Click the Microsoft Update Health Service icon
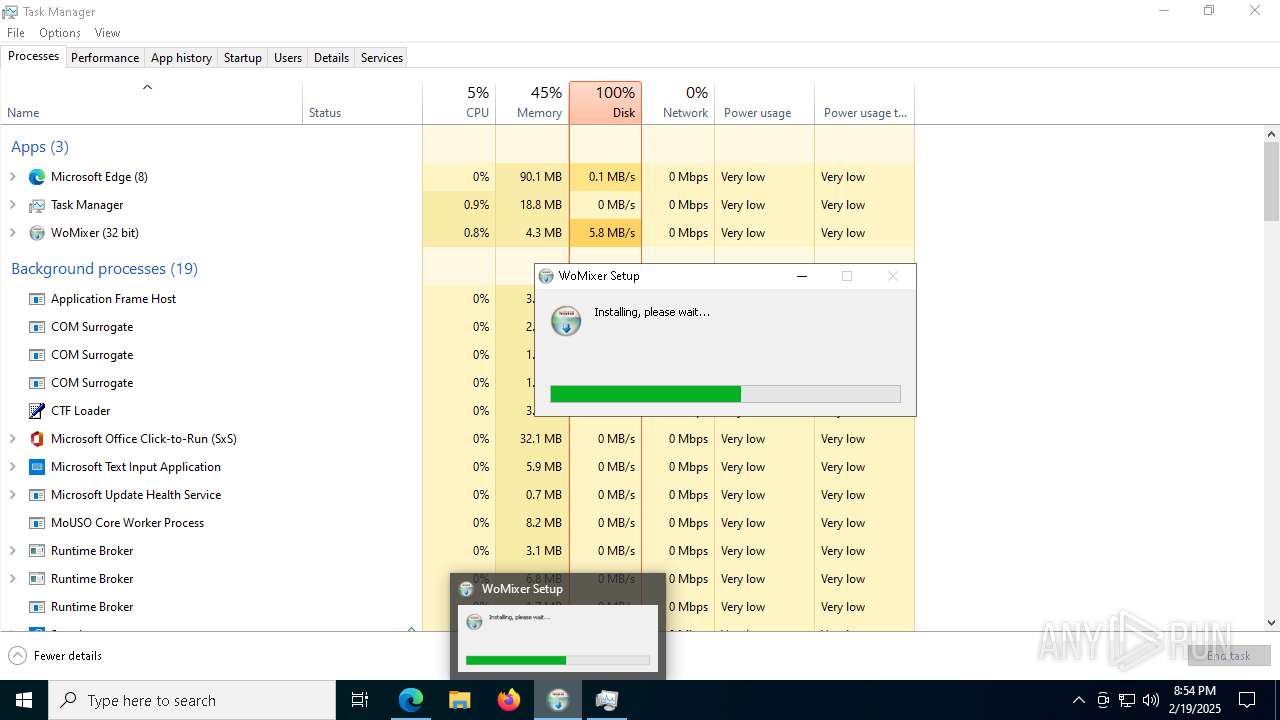1280x720 pixels. (37, 495)
